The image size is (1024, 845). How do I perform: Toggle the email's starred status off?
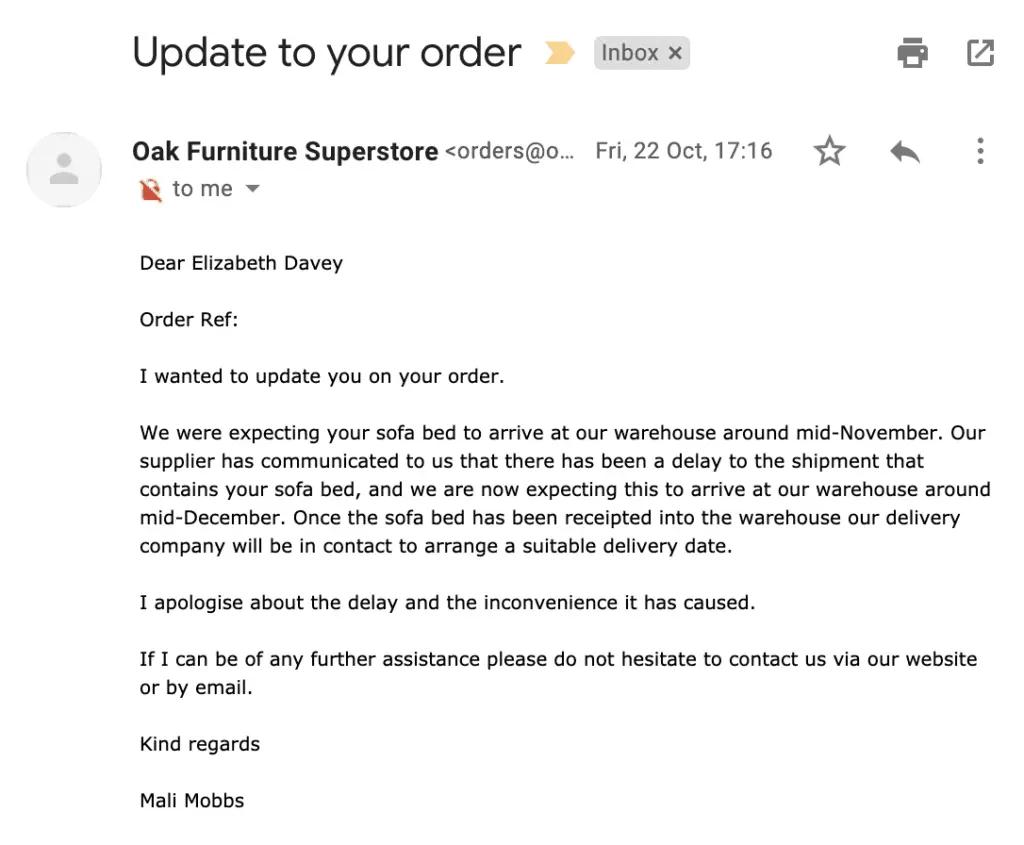(829, 150)
